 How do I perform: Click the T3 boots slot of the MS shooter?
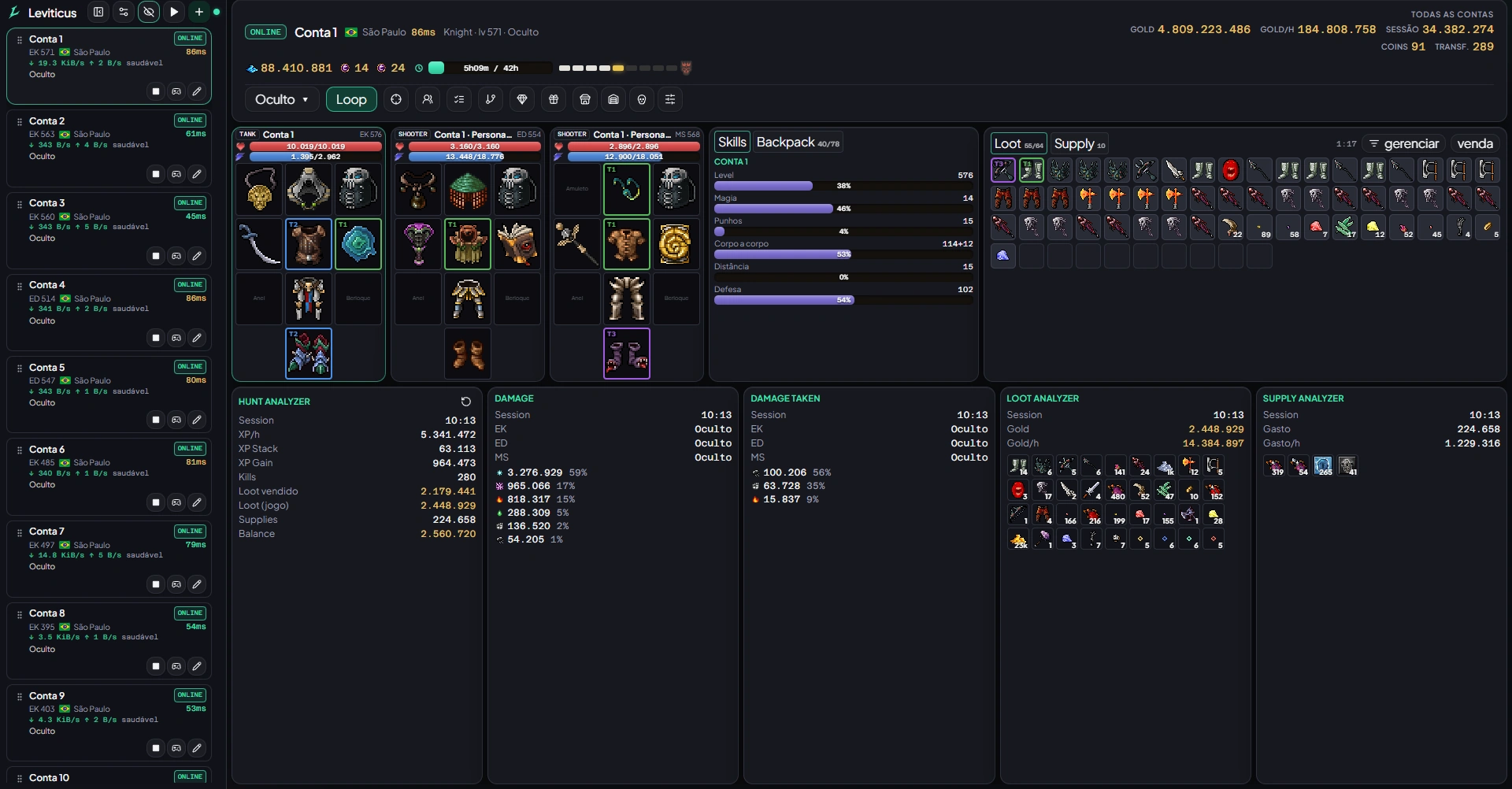[627, 354]
